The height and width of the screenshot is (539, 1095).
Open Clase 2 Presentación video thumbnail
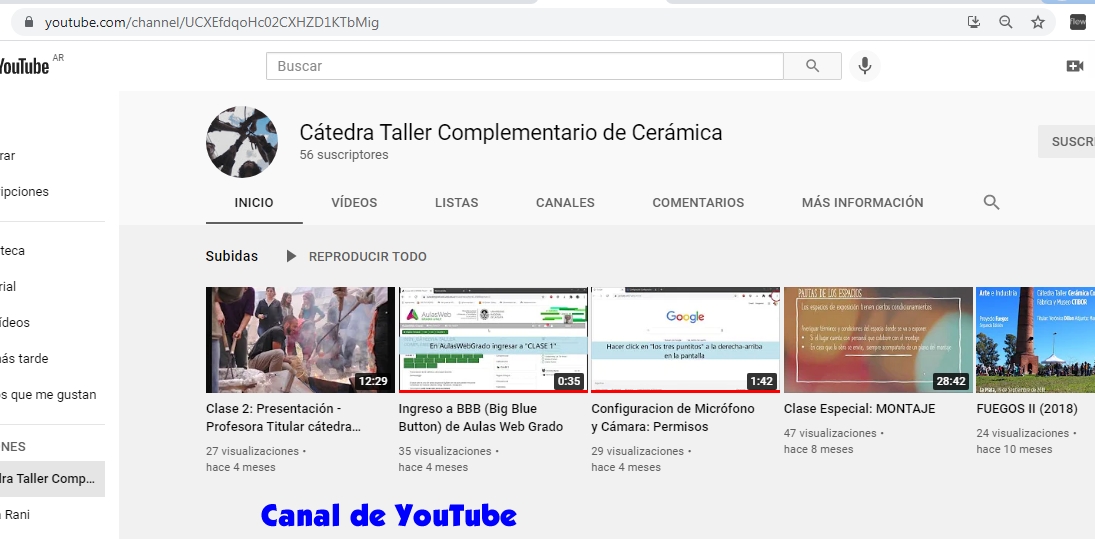300,340
